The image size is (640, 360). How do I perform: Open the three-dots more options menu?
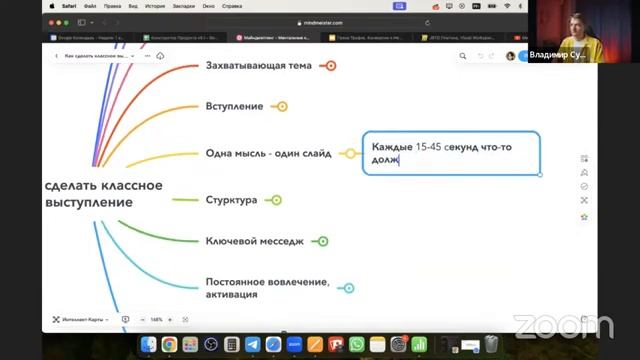coord(147,56)
